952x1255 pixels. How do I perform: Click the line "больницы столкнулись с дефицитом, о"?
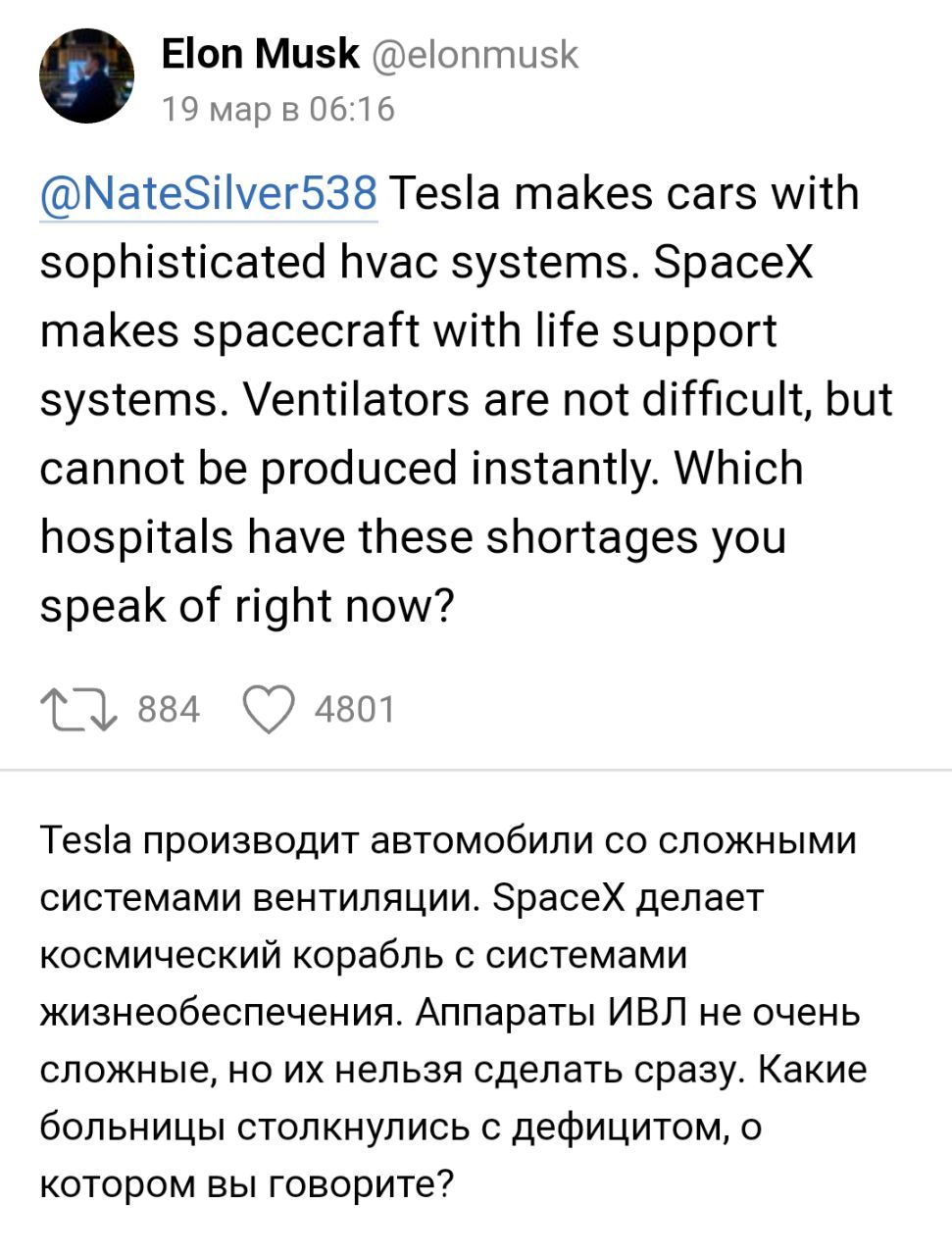[400, 1128]
